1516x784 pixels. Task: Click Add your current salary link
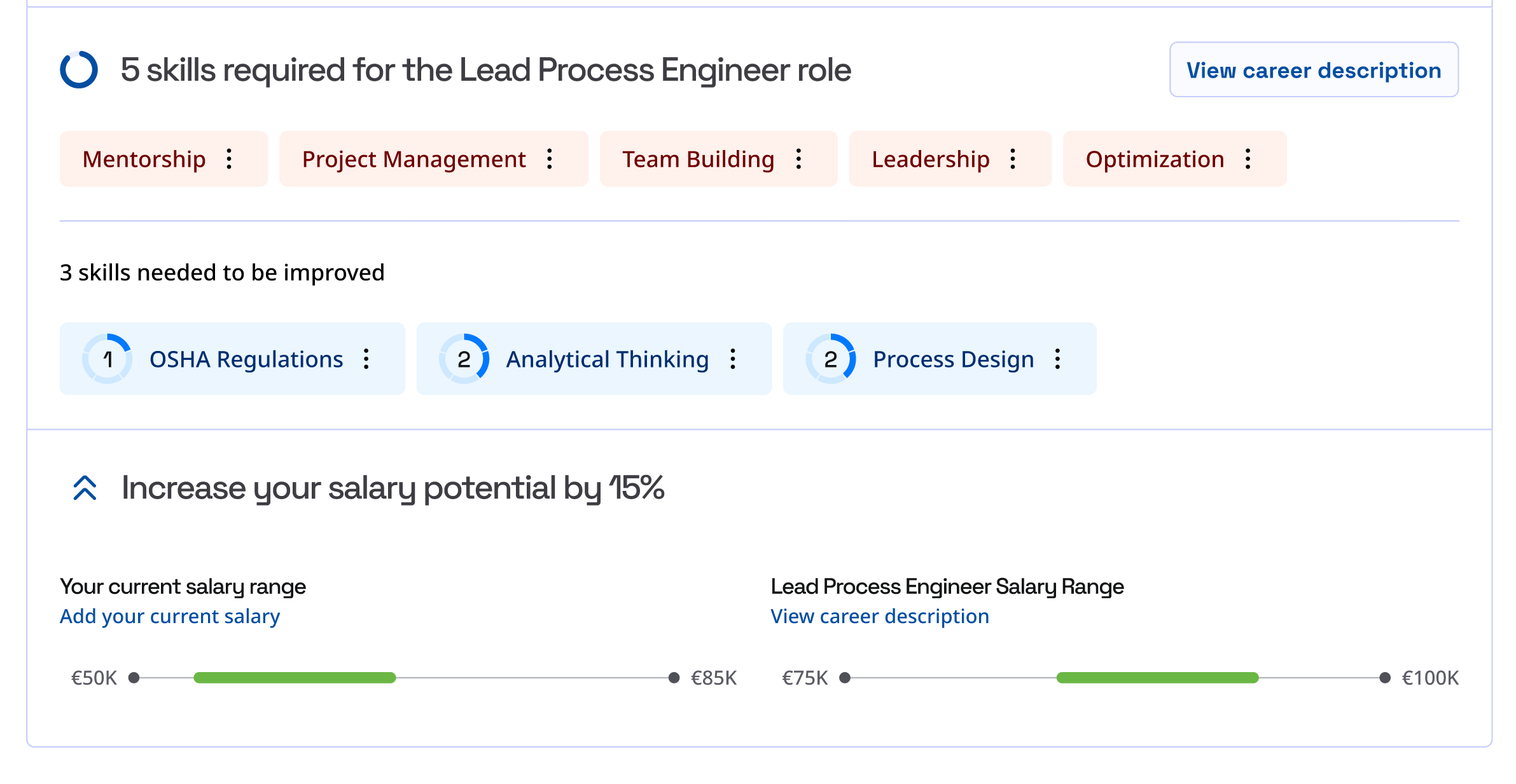tap(170, 616)
